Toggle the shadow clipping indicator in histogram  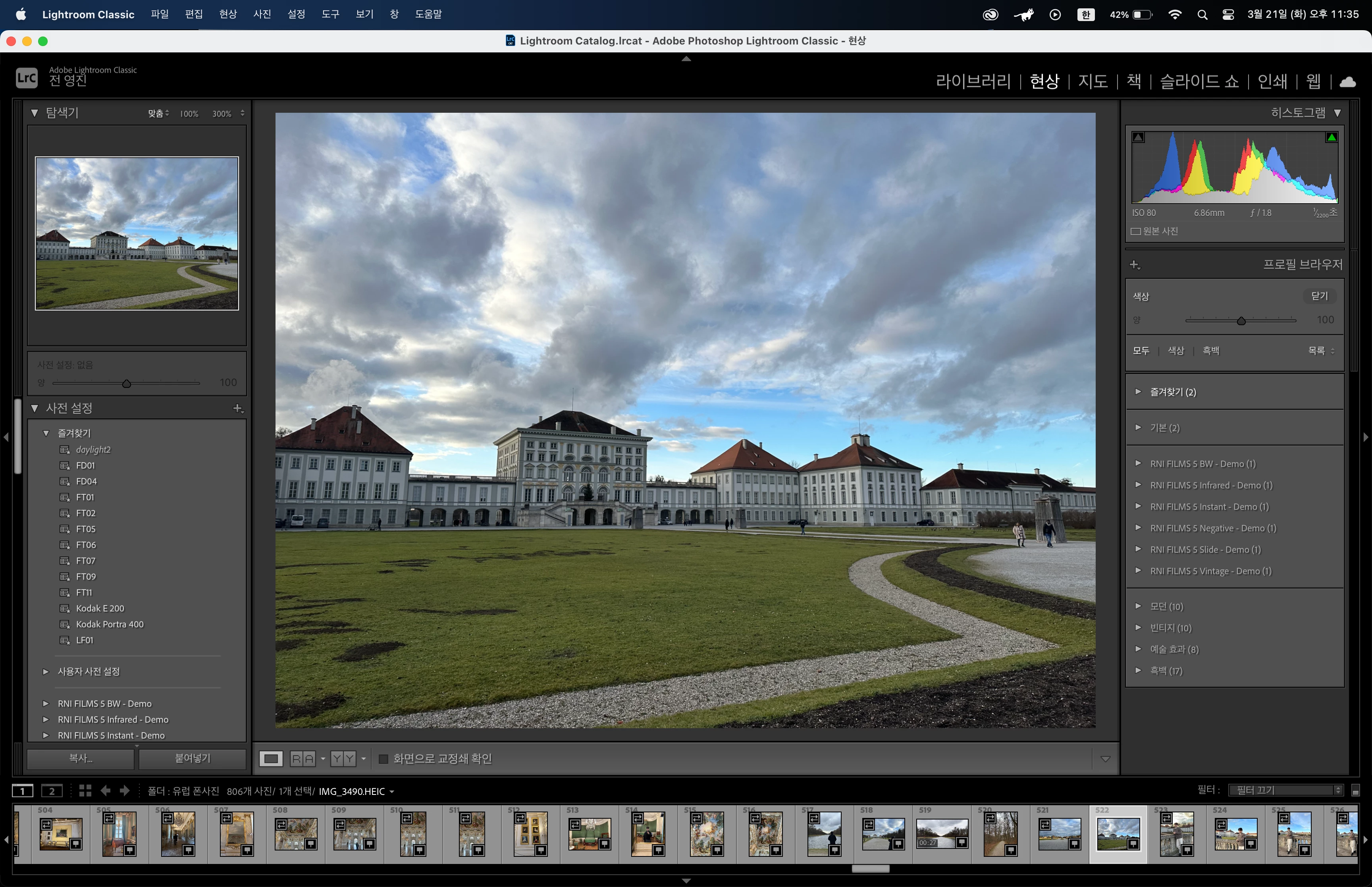pyautogui.click(x=1138, y=137)
